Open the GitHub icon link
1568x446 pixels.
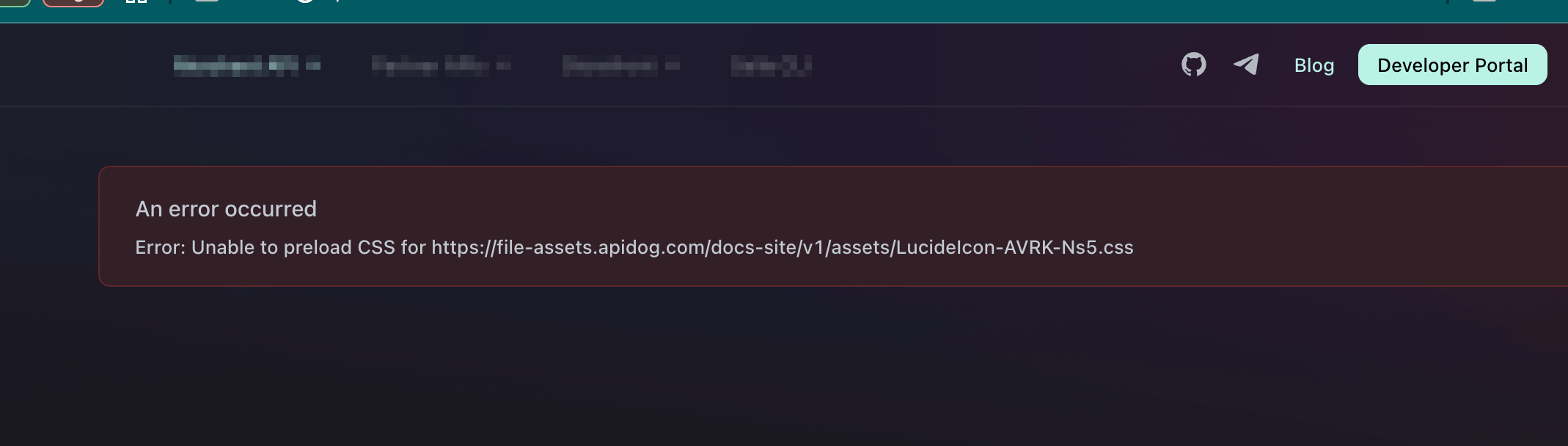coord(1193,65)
